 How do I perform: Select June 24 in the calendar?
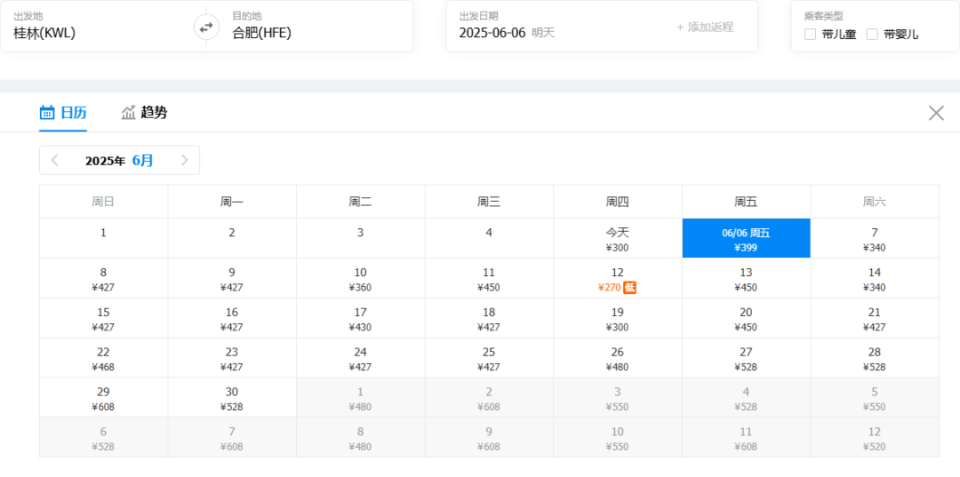pyautogui.click(x=361, y=358)
